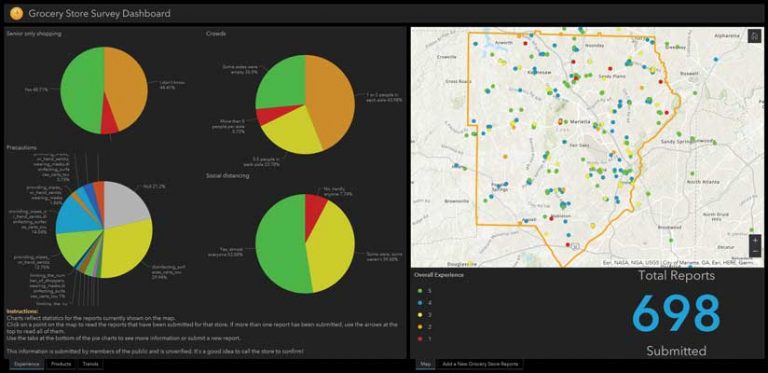This screenshot has width=768, height=373.
Task: Select the blue store point near Alpharetta
Action: pos(716,59)
